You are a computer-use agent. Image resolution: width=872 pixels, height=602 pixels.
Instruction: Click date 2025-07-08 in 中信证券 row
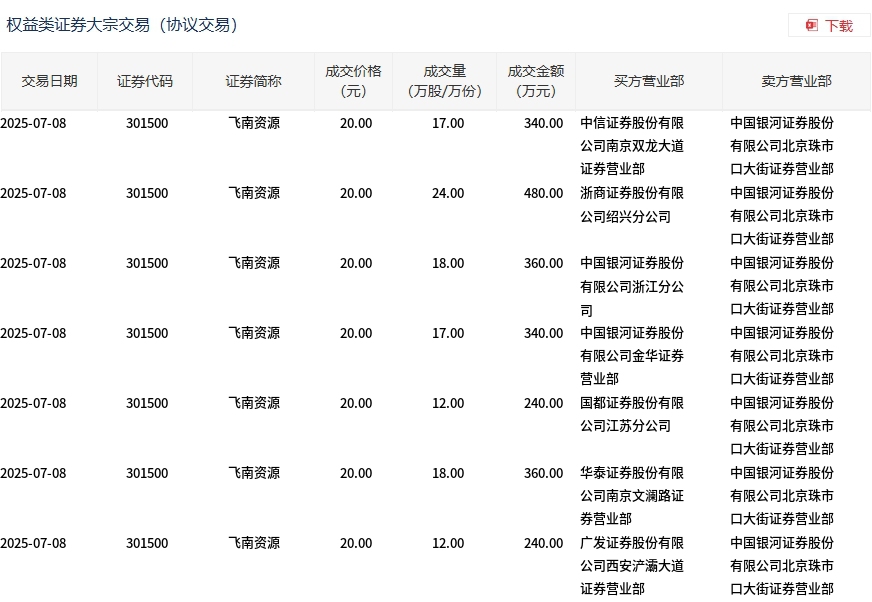click(x=33, y=124)
